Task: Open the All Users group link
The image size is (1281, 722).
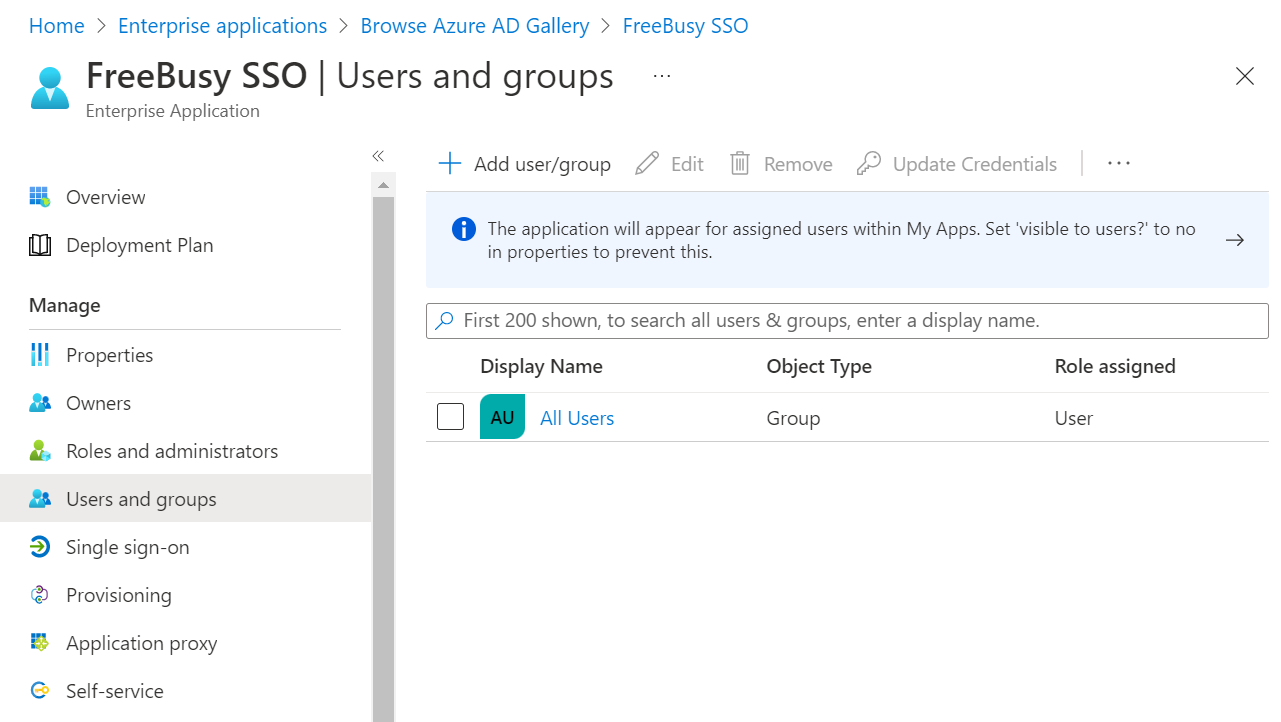Action: click(577, 418)
